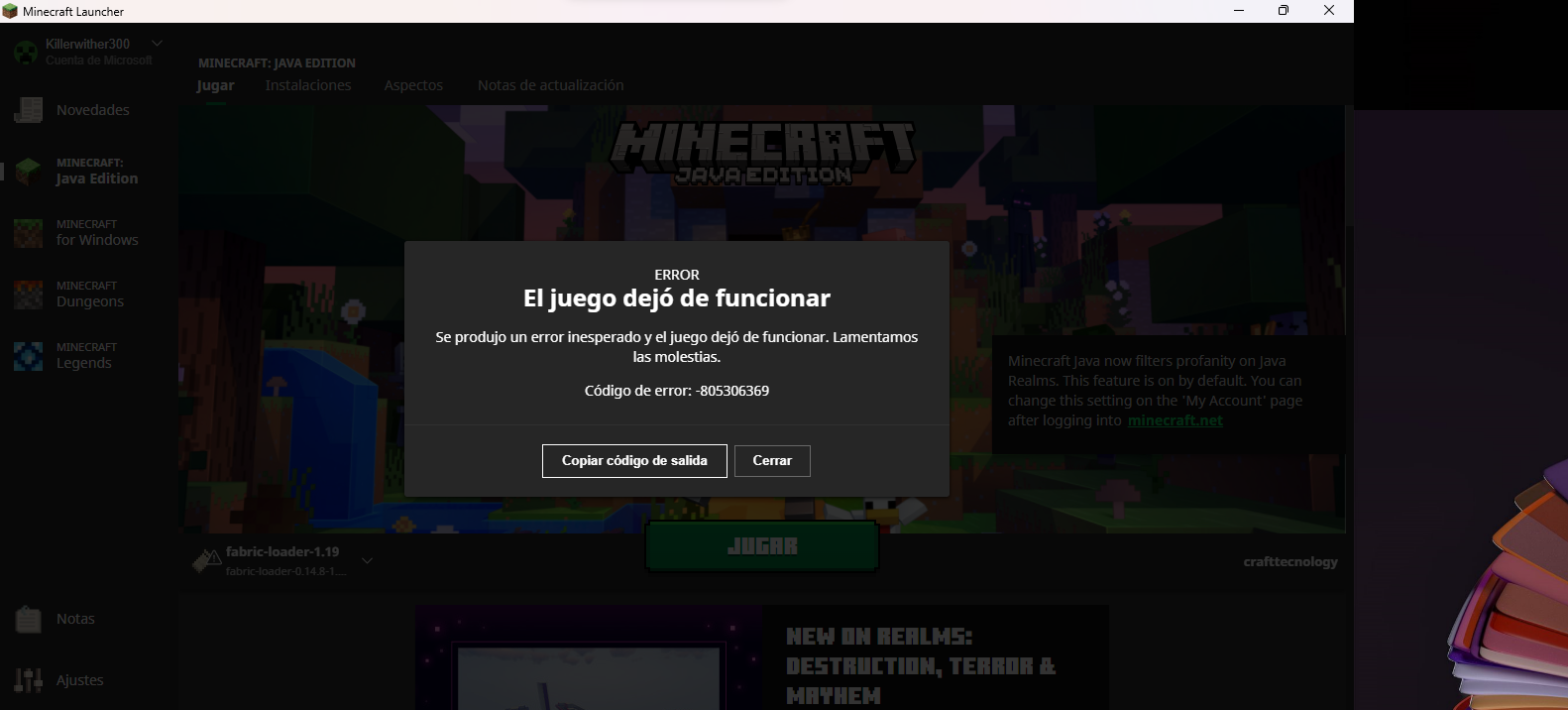
Task: Switch to the Instalaciones tab
Action: pos(308,85)
